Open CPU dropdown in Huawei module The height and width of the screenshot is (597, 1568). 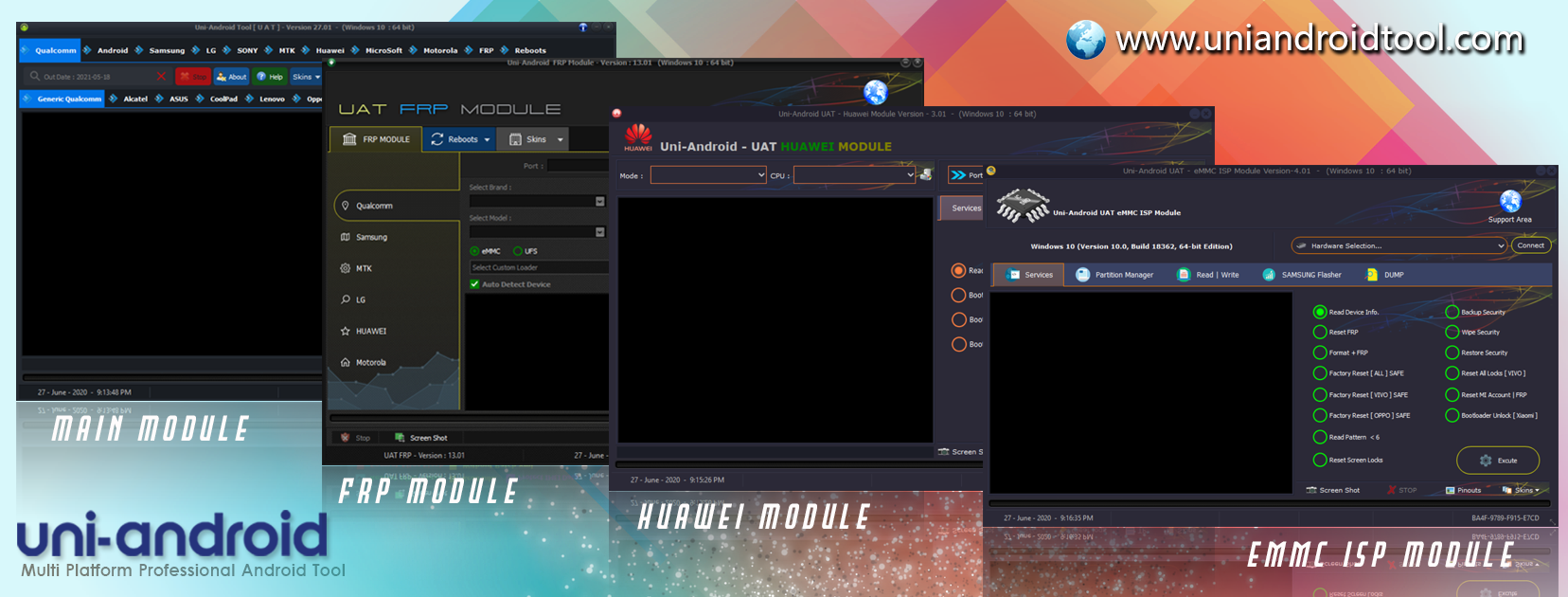(x=854, y=175)
